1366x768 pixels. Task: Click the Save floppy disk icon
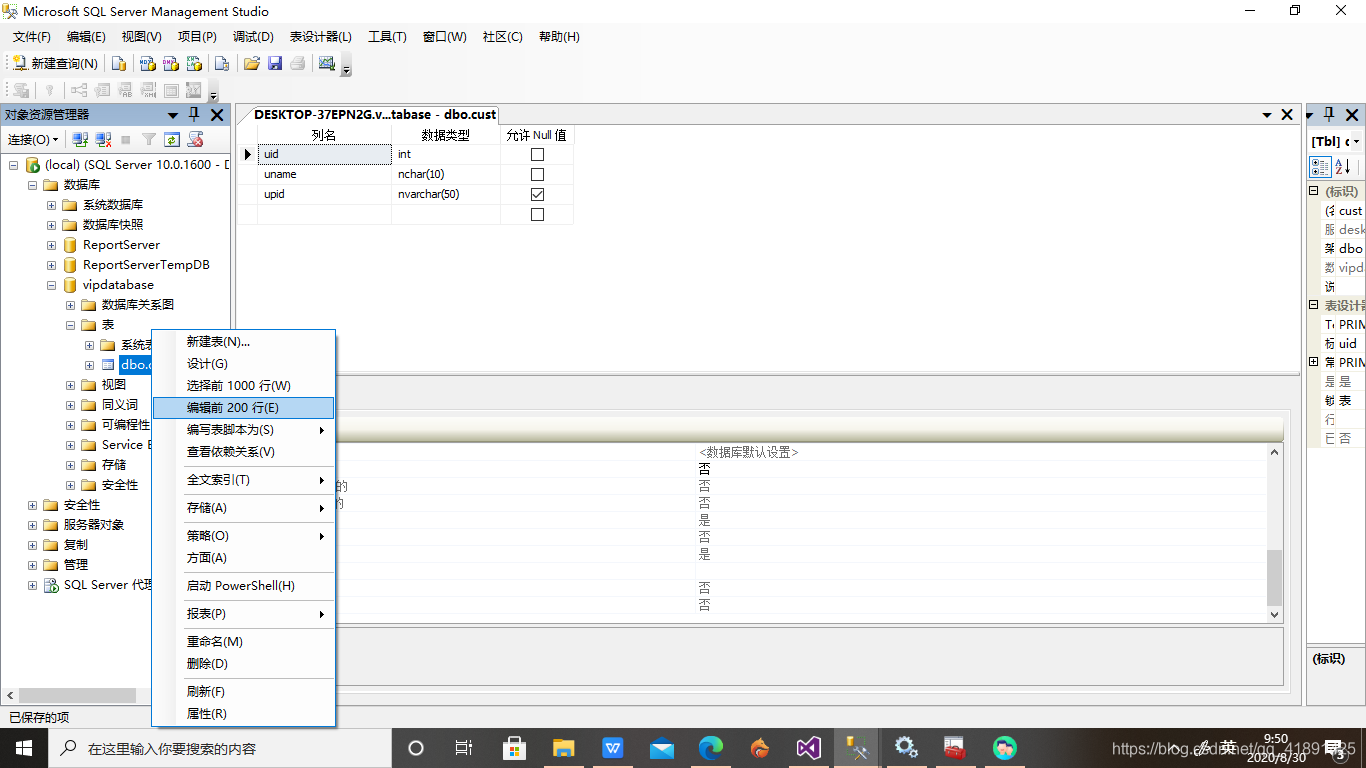[x=275, y=63]
